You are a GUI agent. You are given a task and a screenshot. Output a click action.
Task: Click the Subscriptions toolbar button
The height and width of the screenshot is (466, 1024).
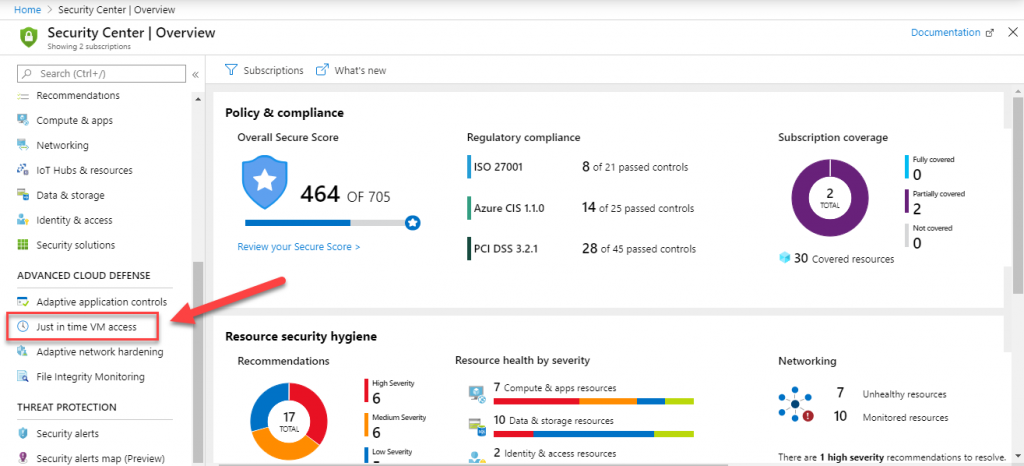tap(264, 70)
